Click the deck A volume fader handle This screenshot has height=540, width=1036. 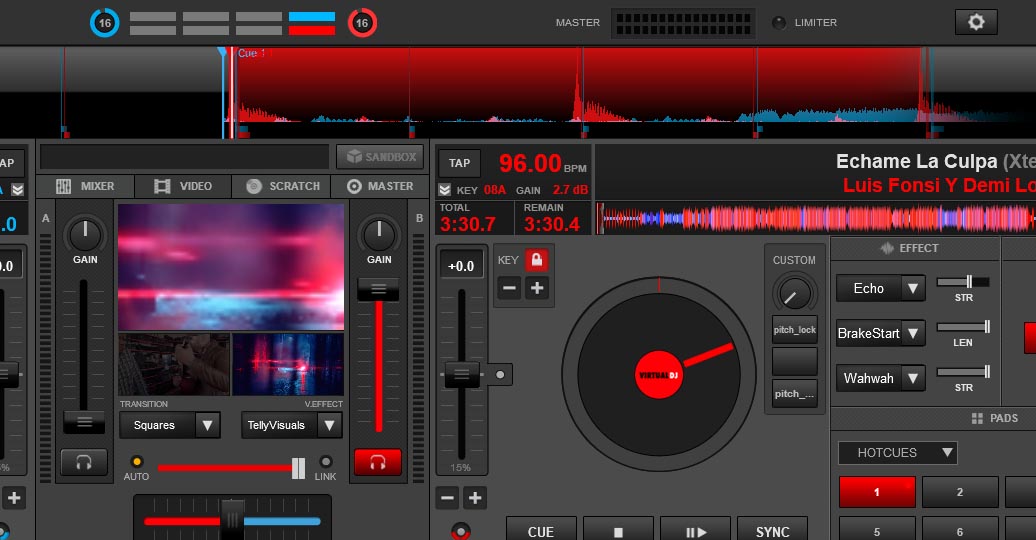pos(84,422)
